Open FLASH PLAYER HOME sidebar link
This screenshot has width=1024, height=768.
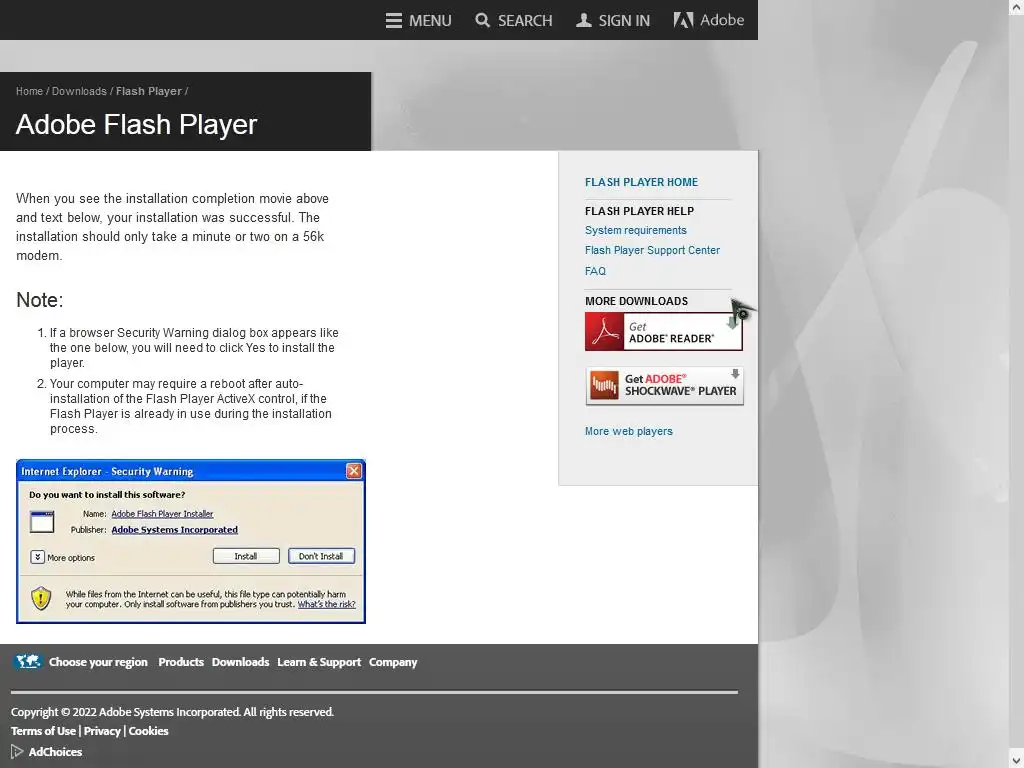(641, 182)
